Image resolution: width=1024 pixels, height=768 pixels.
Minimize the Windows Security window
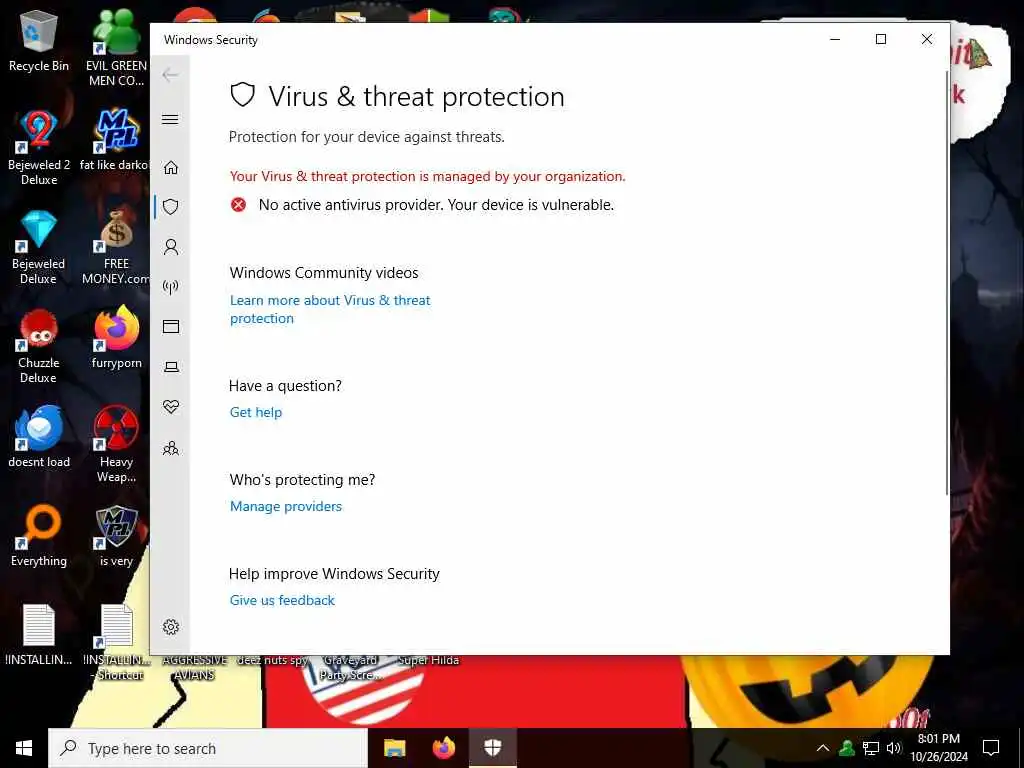(835, 39)
